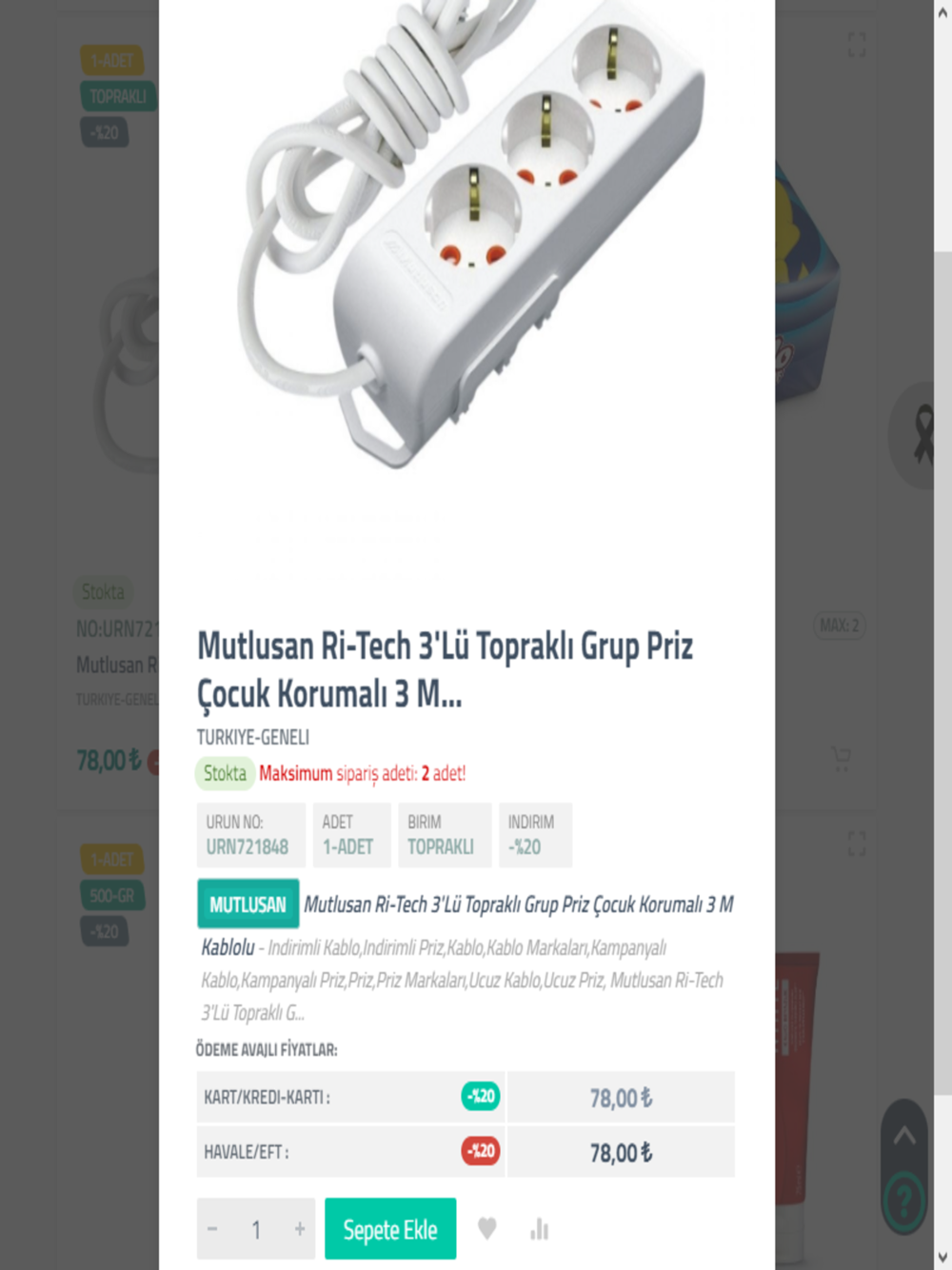Decrease quantity with the minus button
The height and width of the screenshot is (1270, 952).
212,1229
